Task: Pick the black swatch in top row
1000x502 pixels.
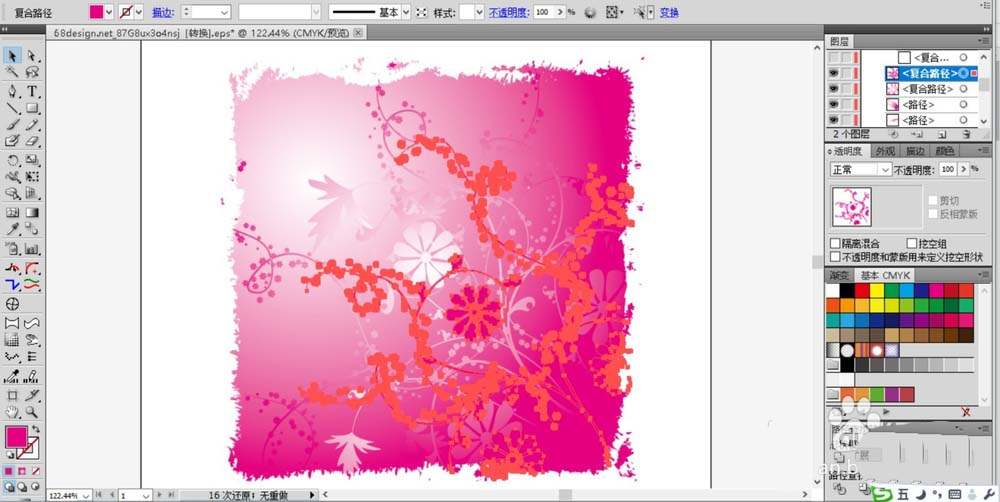Action: point(847,291)
